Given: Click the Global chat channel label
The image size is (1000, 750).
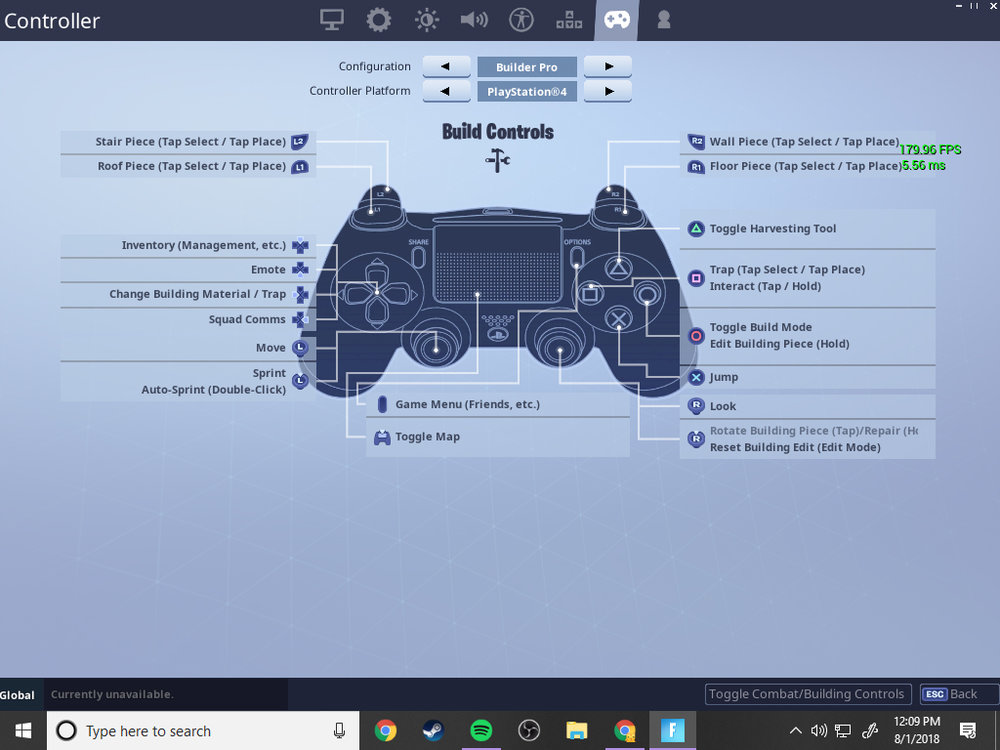Looking at the screenshot, I should pyautogui.click(x=17, y=695).
